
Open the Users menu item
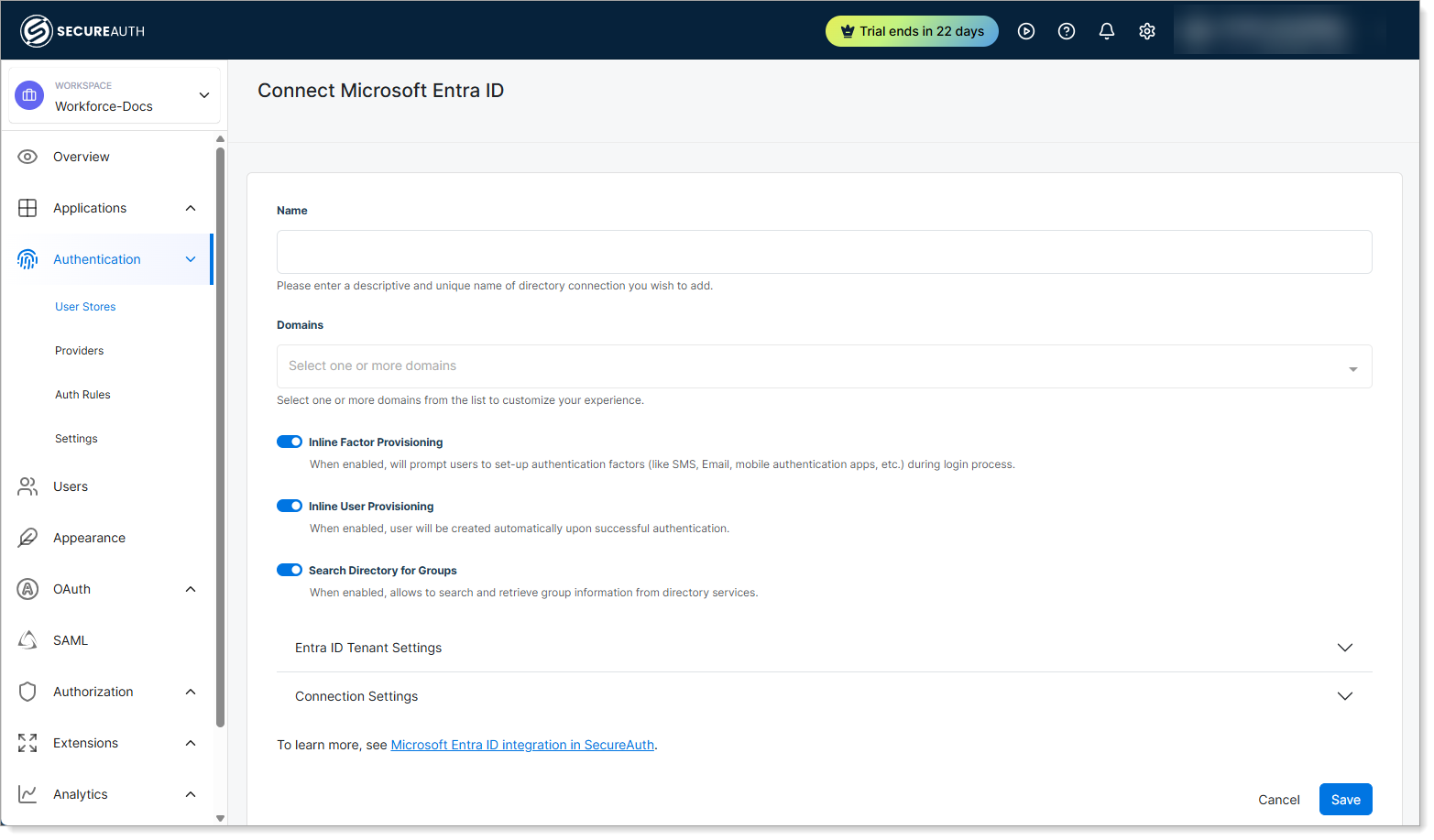pyautogui.click(x=71, y=486)
